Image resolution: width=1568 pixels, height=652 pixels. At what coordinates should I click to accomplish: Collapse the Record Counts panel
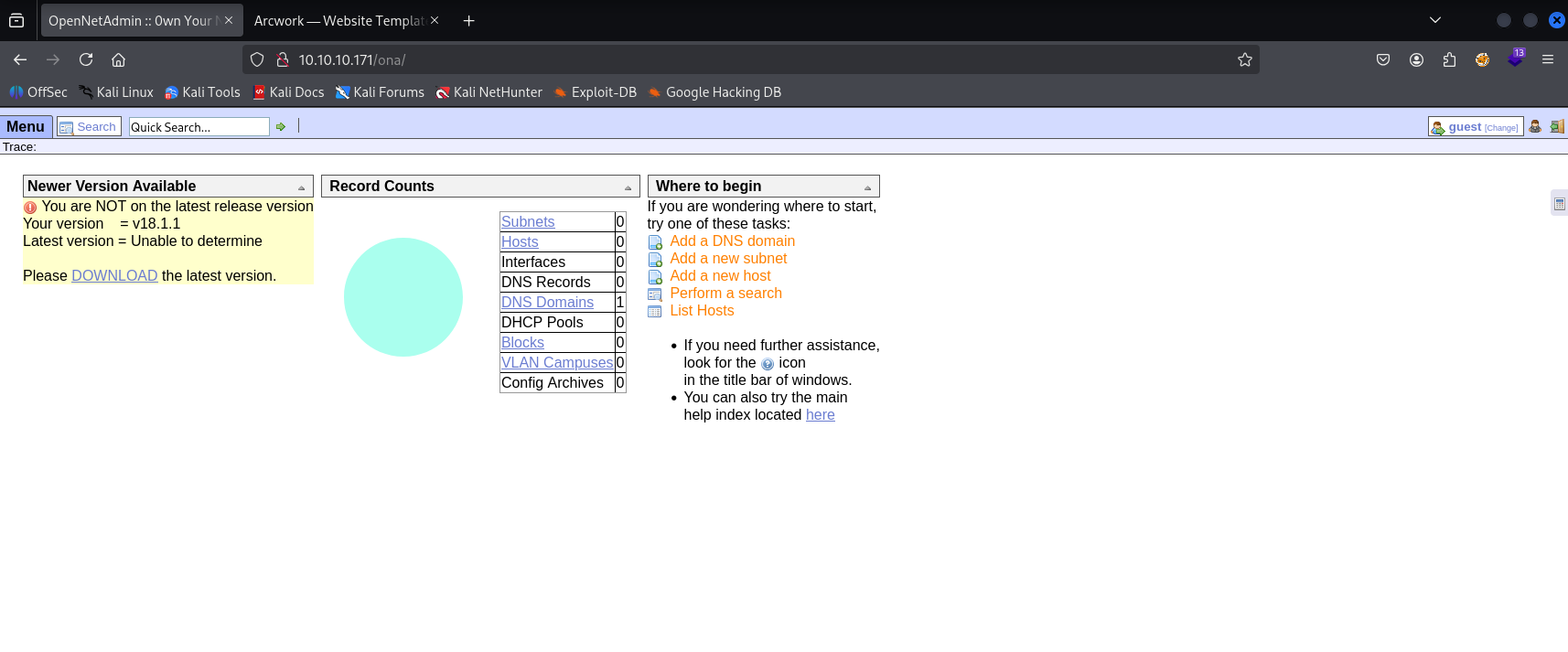tap(628, 187)
